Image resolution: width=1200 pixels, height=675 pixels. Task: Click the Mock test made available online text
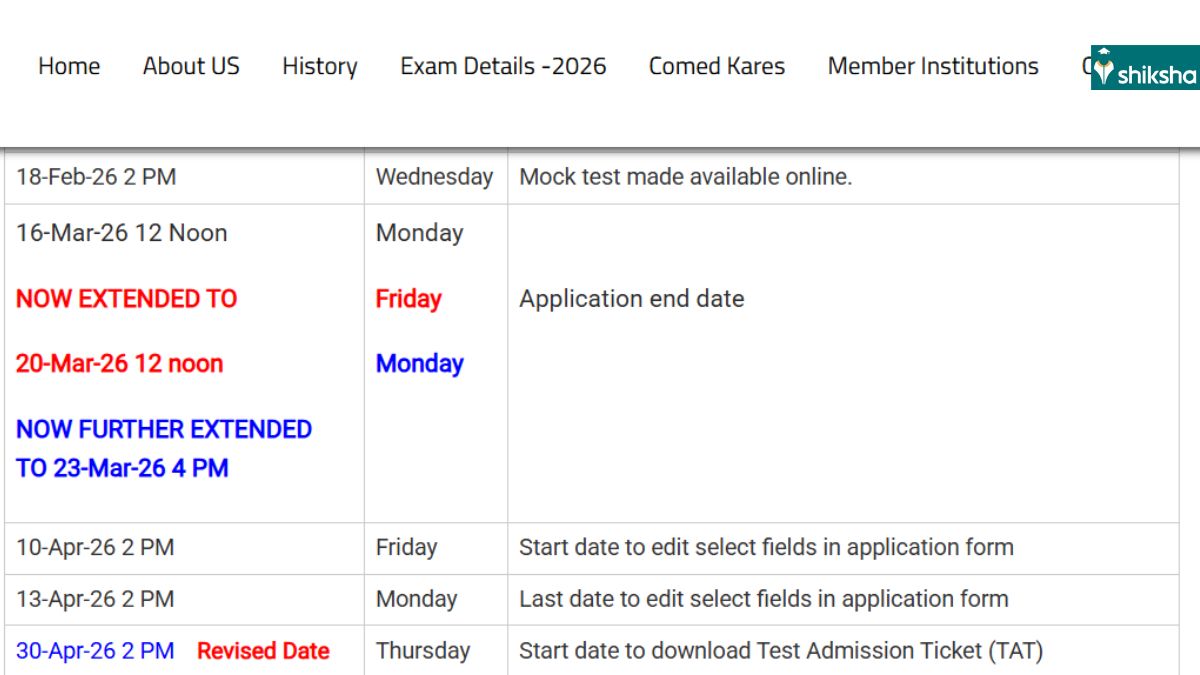coord(685,177)
